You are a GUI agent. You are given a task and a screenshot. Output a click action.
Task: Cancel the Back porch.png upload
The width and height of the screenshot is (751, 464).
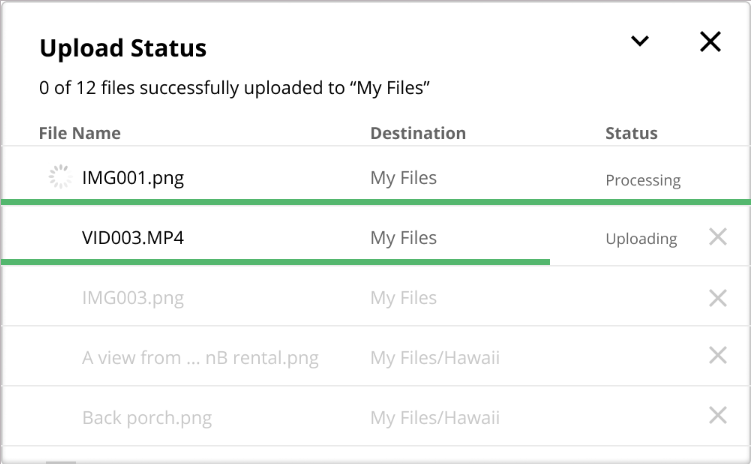point(717,416)
